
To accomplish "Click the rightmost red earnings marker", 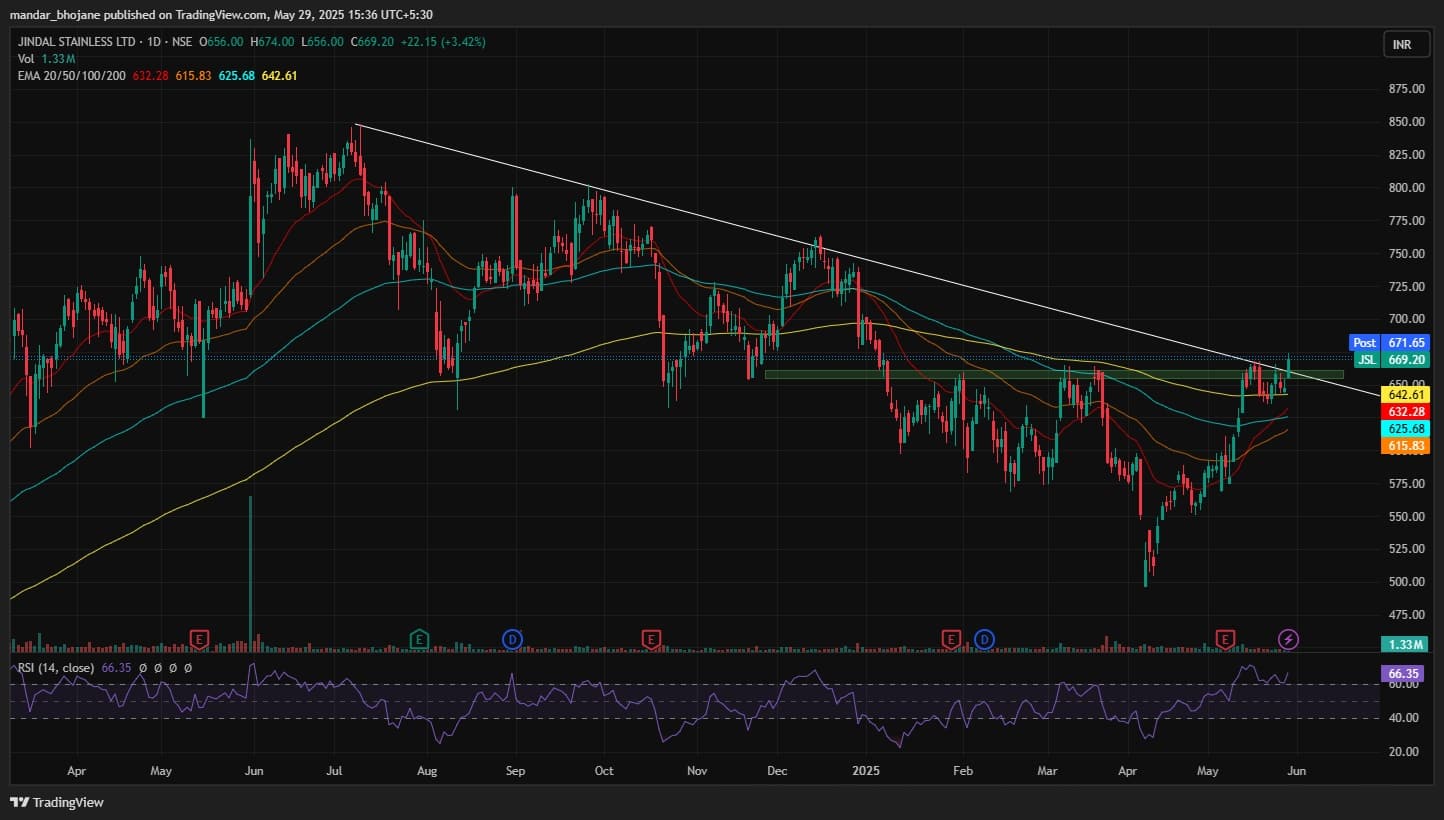I will [x=1224, y=638].
